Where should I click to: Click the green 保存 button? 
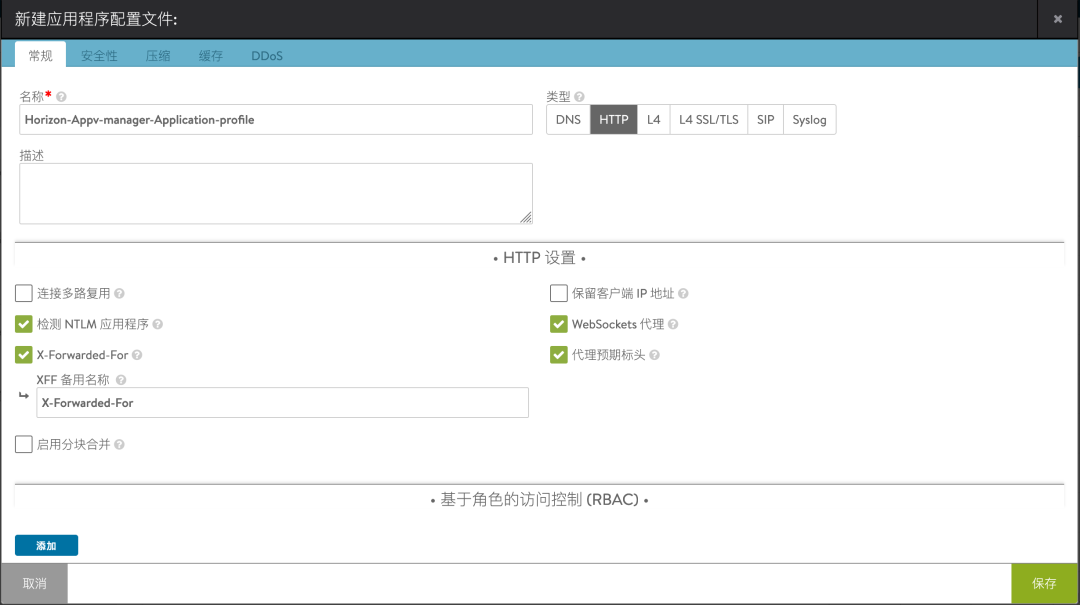click(x=1044, y=584)
